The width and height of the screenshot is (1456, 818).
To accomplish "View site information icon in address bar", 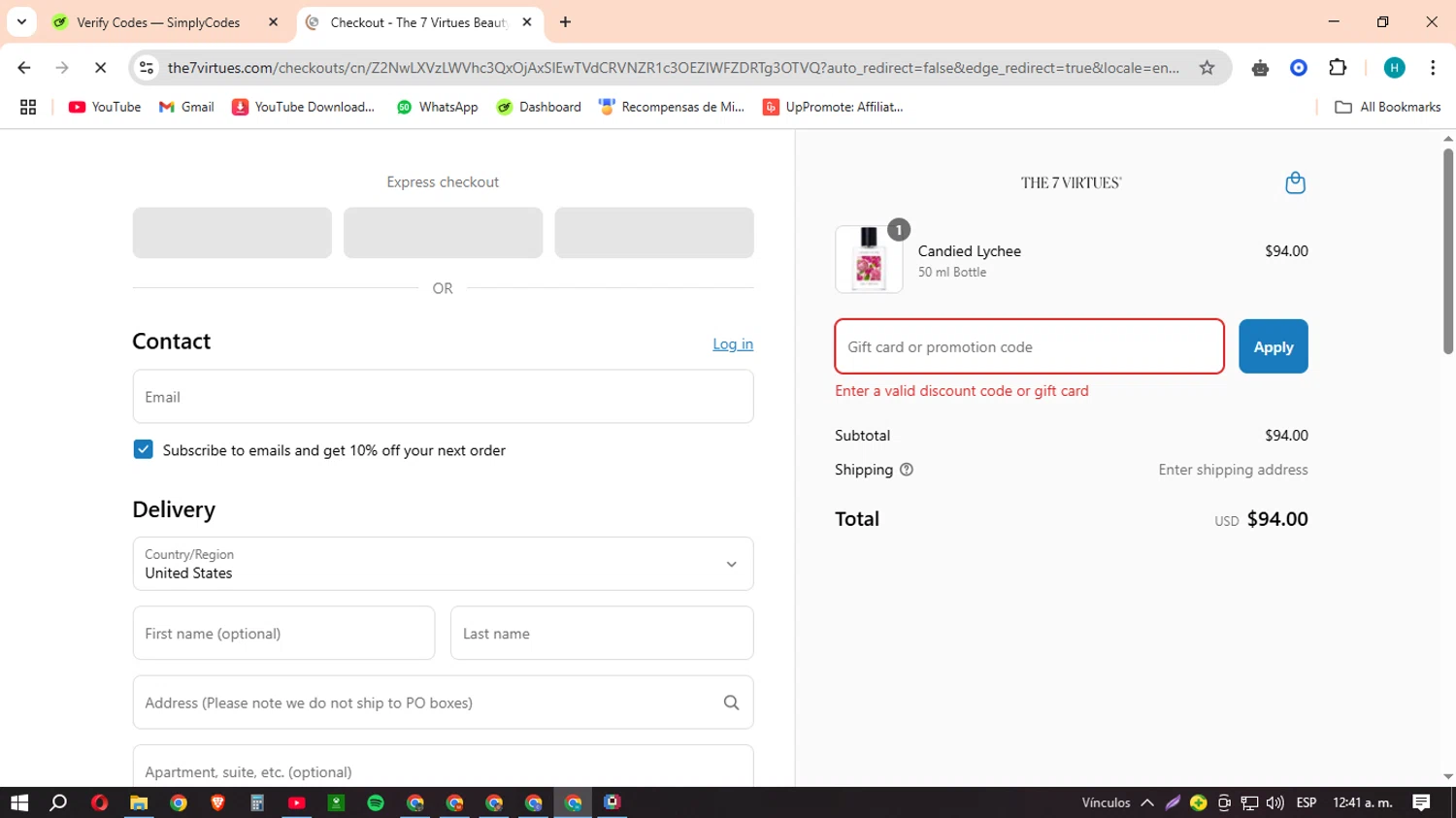I will 147,68.
